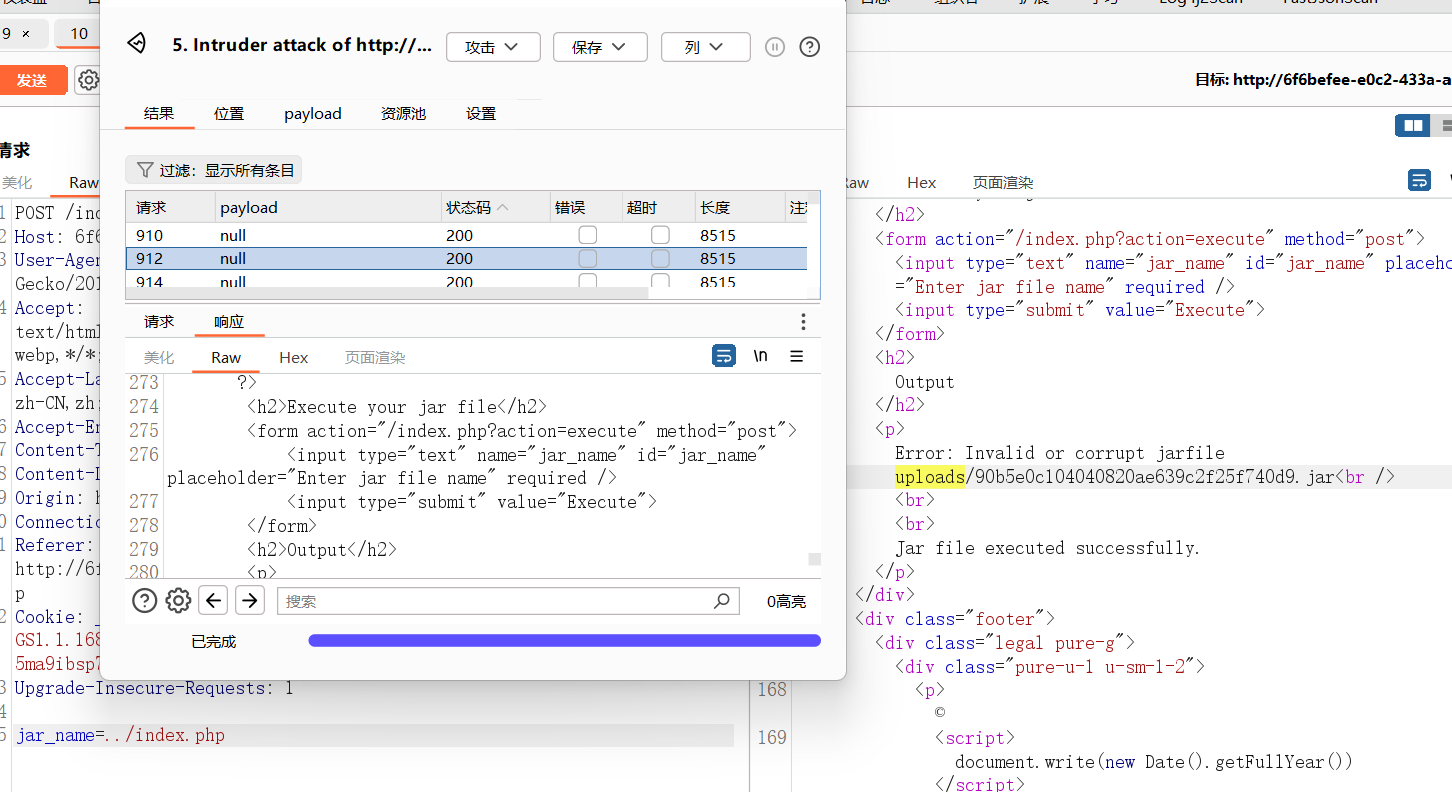Select 页面渲染 tab in Repeater response panel
This screenshot has height=792, width=1452.
click(1003, 183)
